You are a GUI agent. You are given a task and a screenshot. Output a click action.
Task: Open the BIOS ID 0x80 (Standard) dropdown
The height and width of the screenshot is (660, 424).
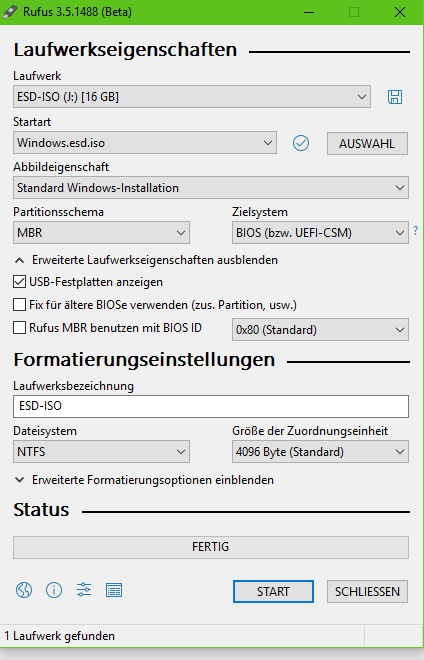[320, 330]
